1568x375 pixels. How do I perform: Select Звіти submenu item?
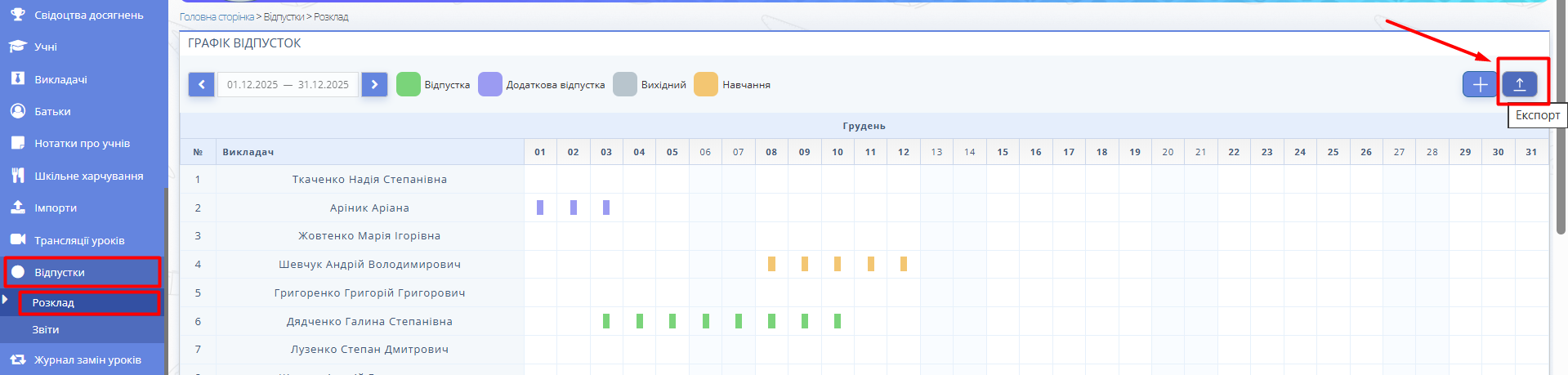coord(46,330)
